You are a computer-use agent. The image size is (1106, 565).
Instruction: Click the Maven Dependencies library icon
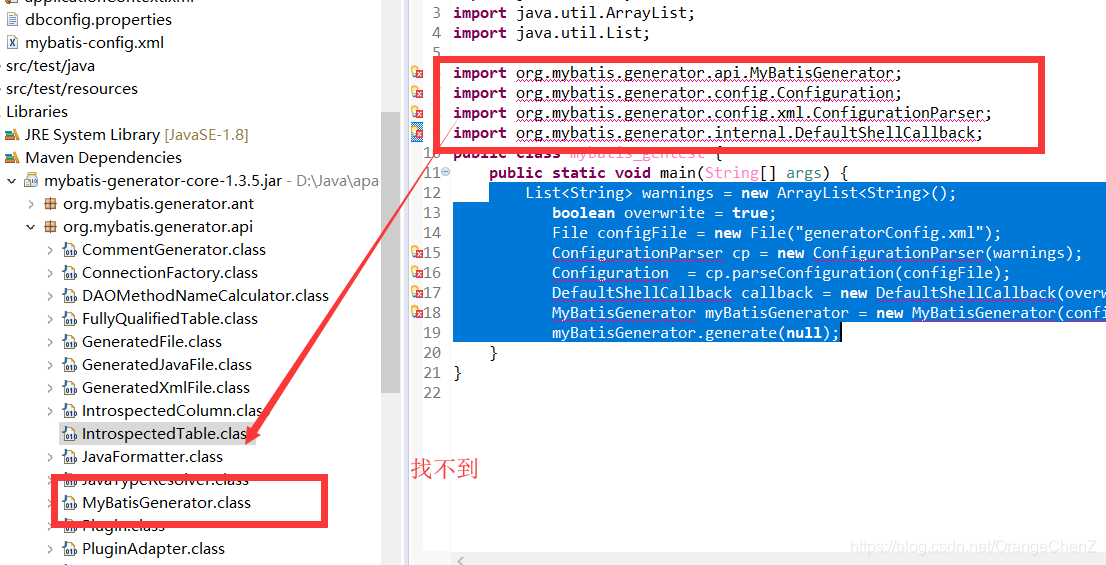coord(12,158)
